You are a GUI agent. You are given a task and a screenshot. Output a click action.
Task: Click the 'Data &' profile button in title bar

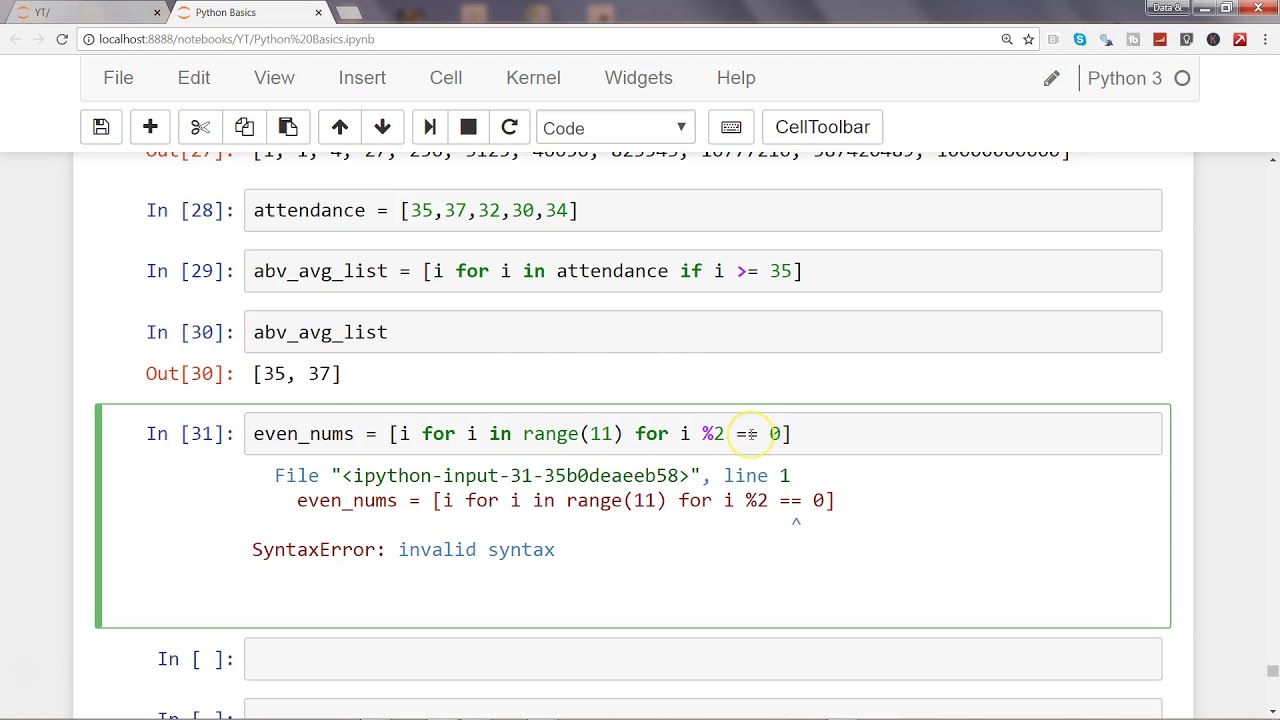(1168, 8)
